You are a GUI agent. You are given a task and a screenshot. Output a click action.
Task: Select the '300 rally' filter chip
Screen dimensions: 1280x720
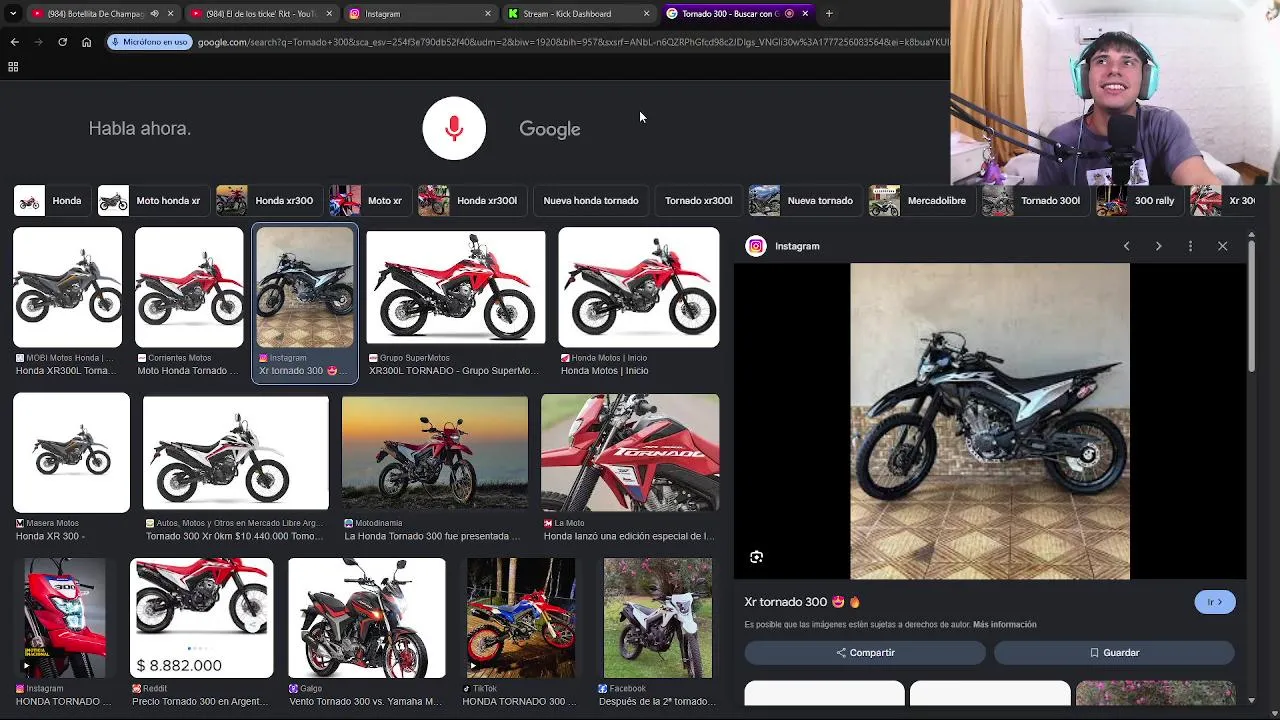coord(1139,201)
